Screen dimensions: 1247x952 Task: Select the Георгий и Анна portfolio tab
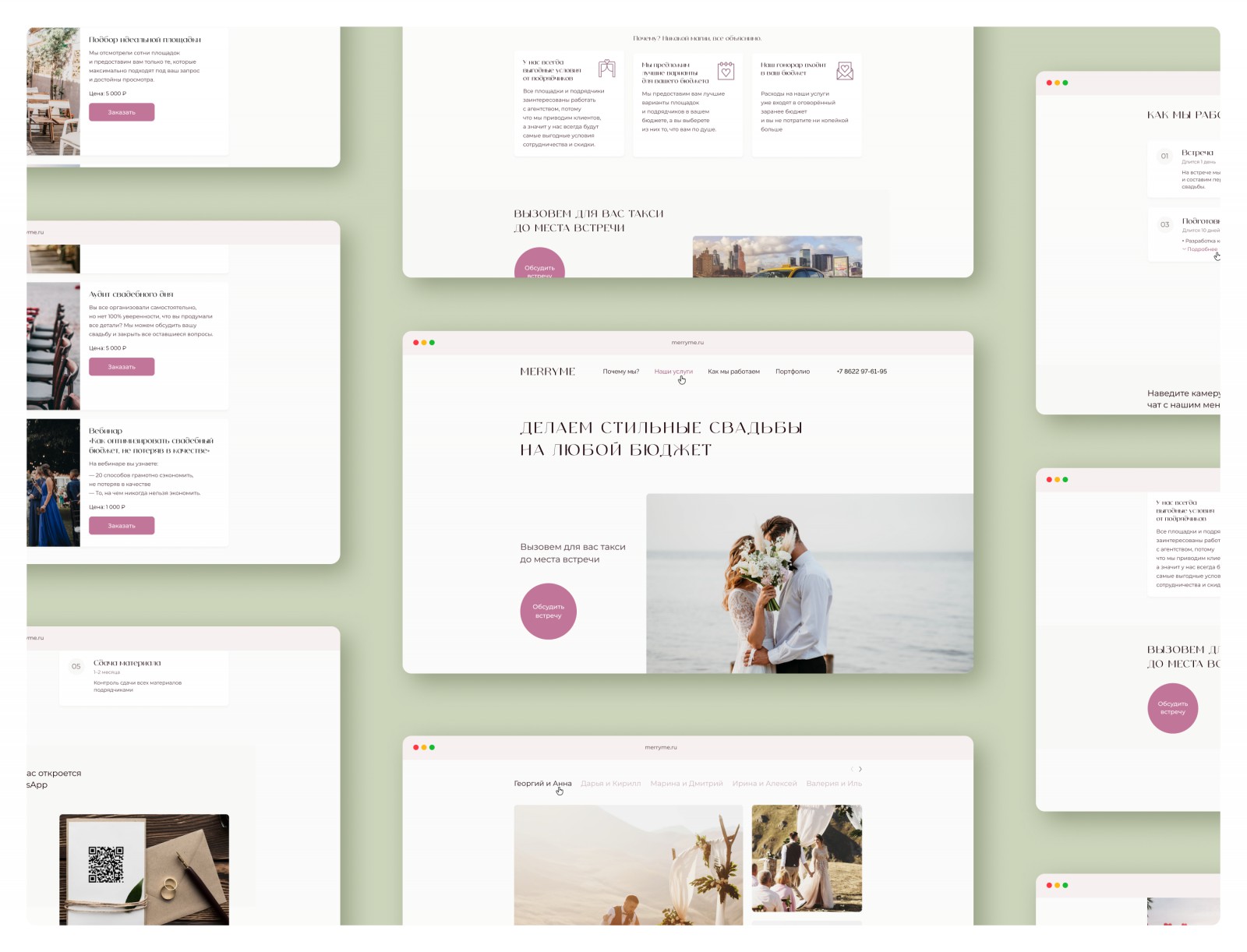[542, 784]
